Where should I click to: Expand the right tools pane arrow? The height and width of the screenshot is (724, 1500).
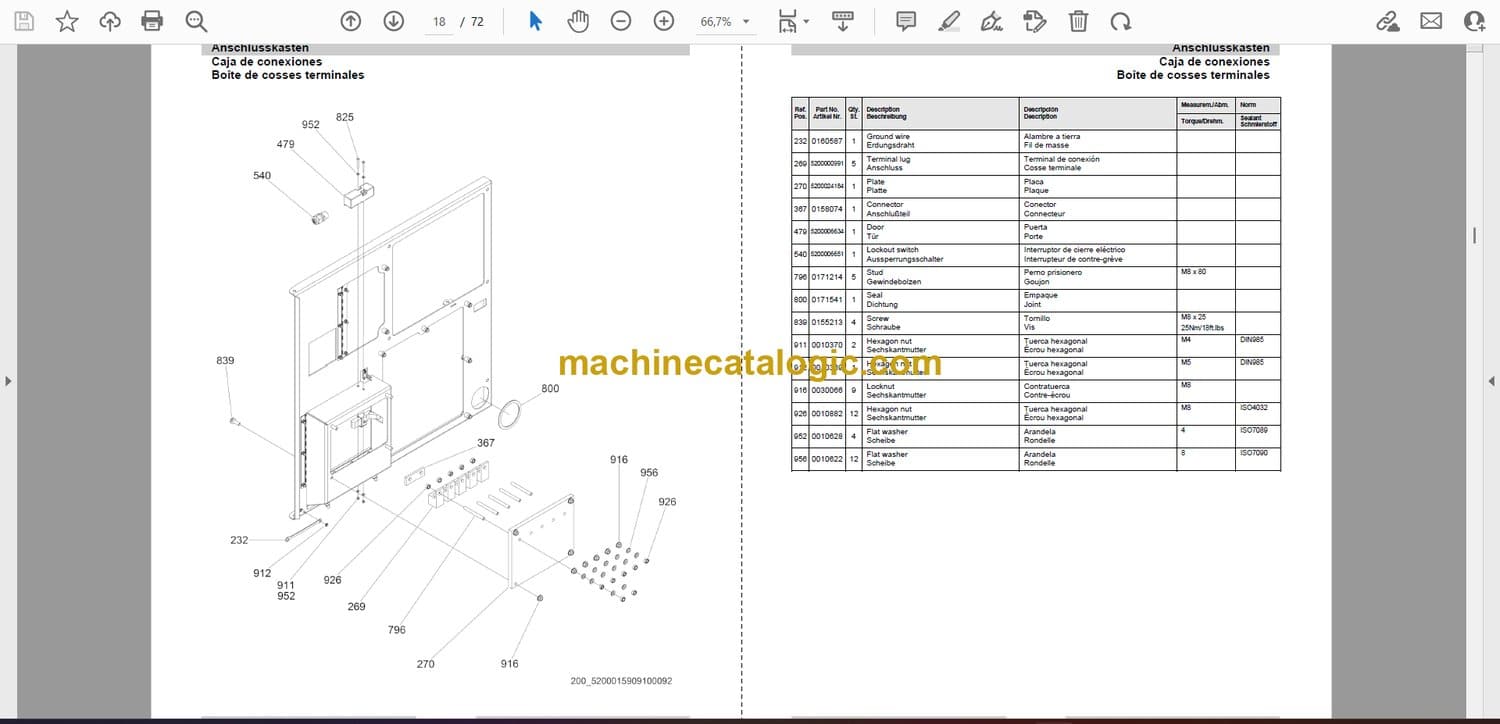point(1491,381)
